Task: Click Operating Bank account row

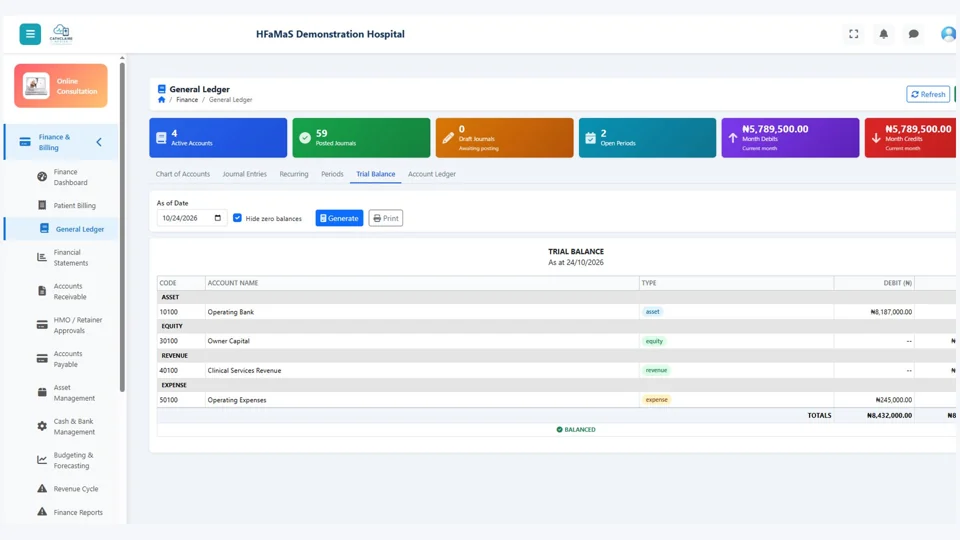Action: point(556,312)
